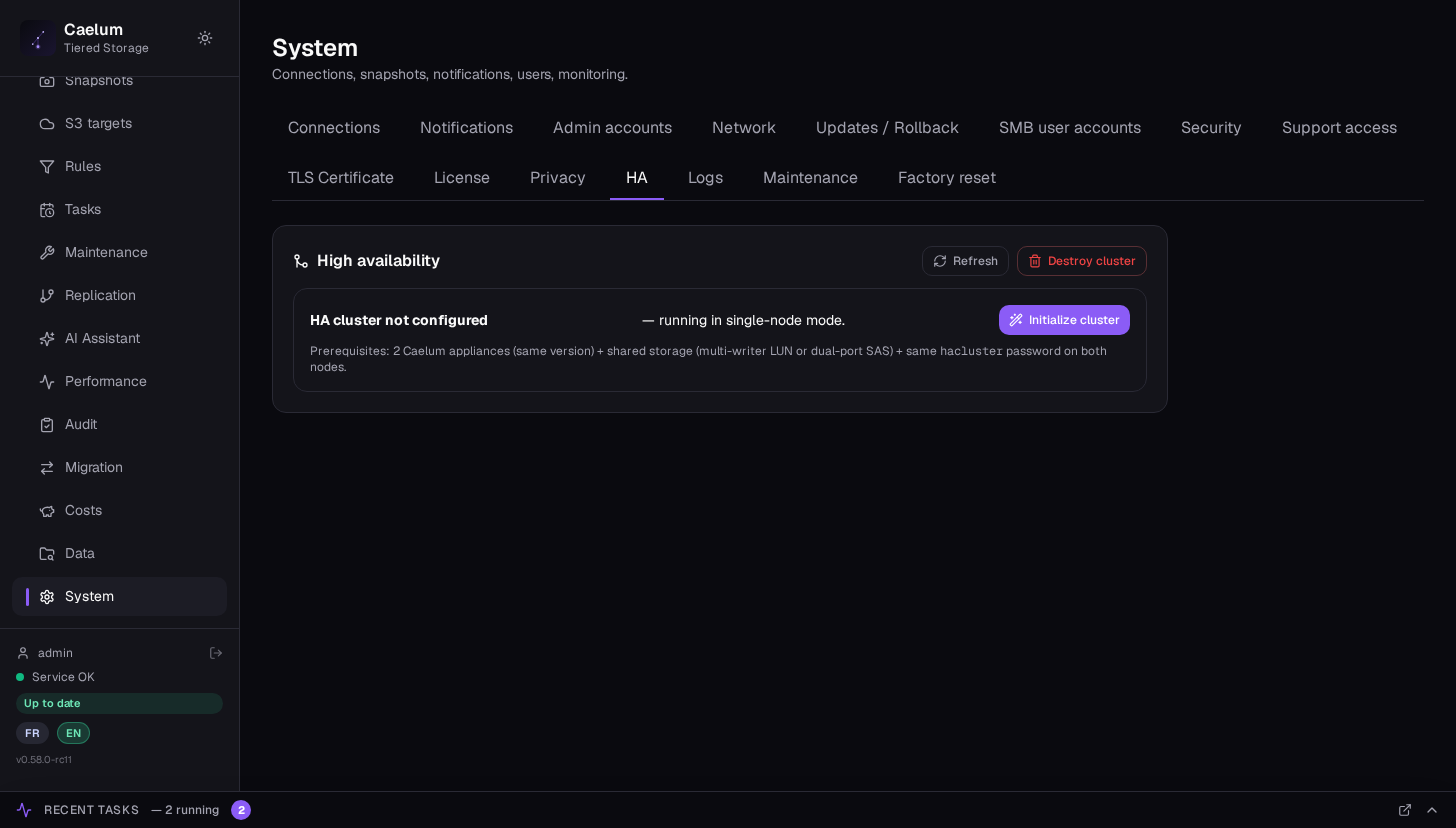
Task: Click the Tasks calendar icon
Action: pyautogui.click(x=47, y=210)
